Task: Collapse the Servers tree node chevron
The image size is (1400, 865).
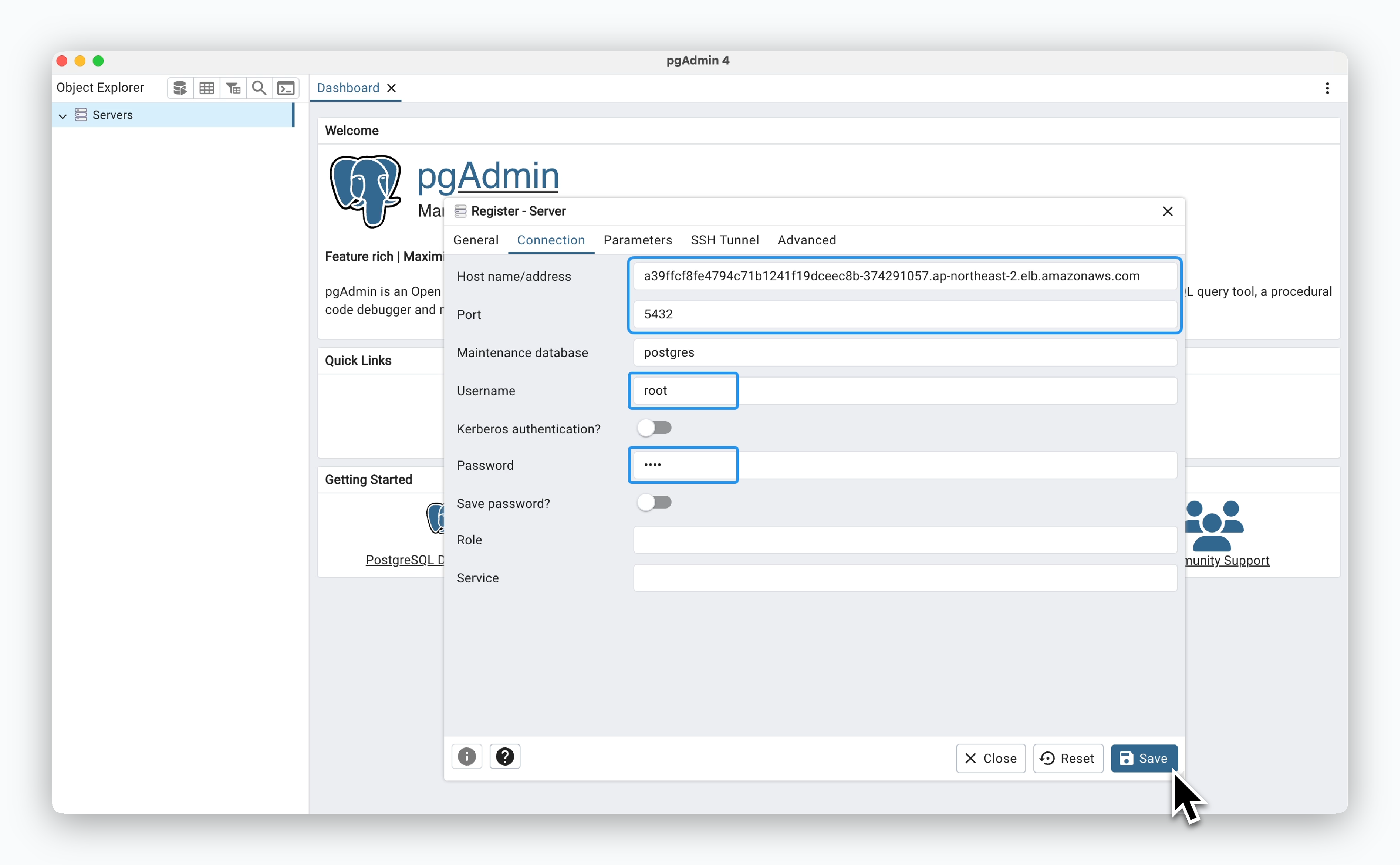Action: click(63, 116)
